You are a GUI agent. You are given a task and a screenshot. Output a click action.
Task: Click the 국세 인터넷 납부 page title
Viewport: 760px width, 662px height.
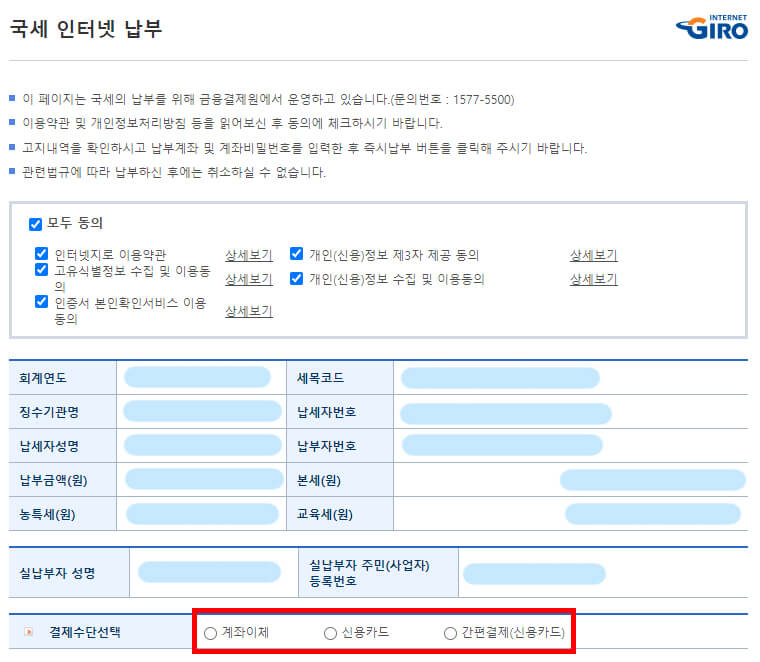(86, 29)
